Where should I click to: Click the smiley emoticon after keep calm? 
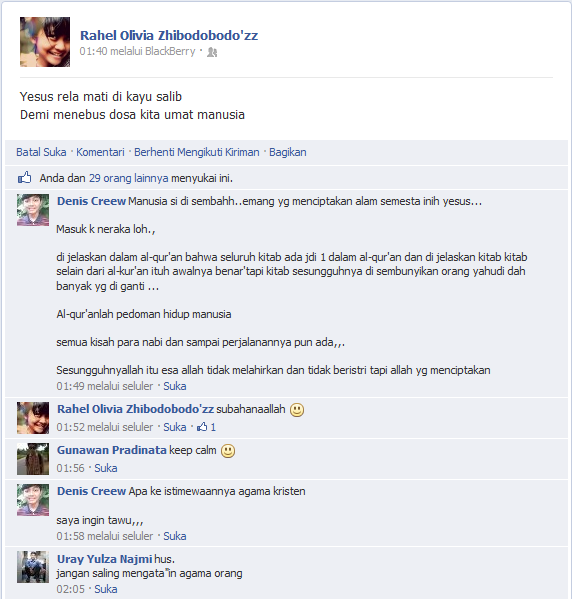[x=228, y=451]
